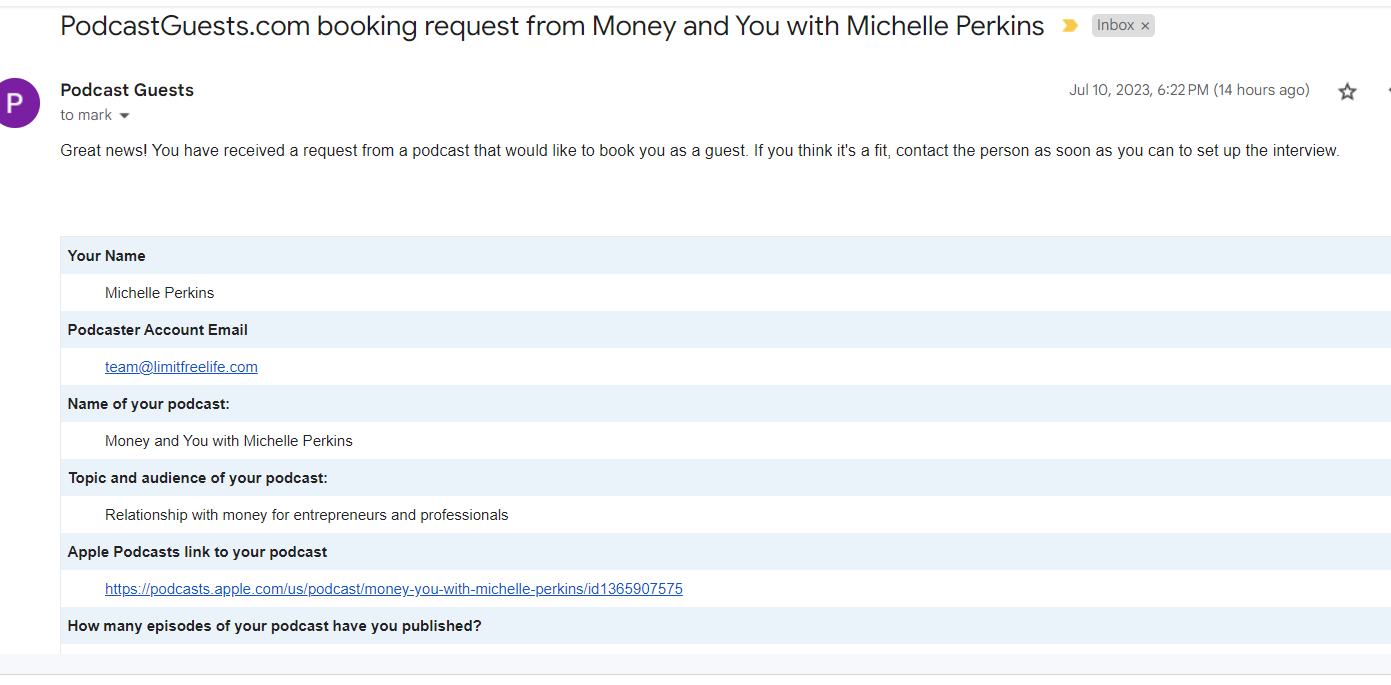The height and width of the screenshot is (685, 1391).
Task: Click the 'Podcaster Account Email' row header
Action: (157, 330)
